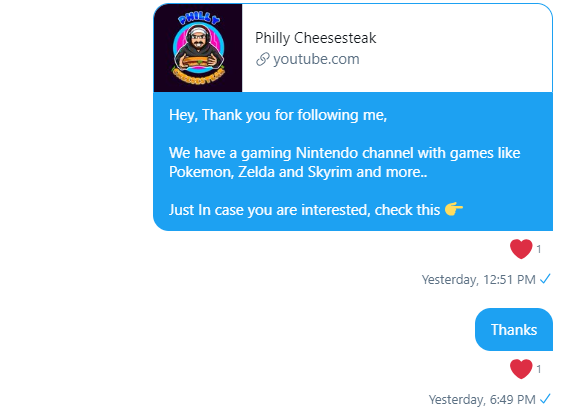Click the heart reaction under the gaming message
566x420 pixels.
tap(521, 249)
